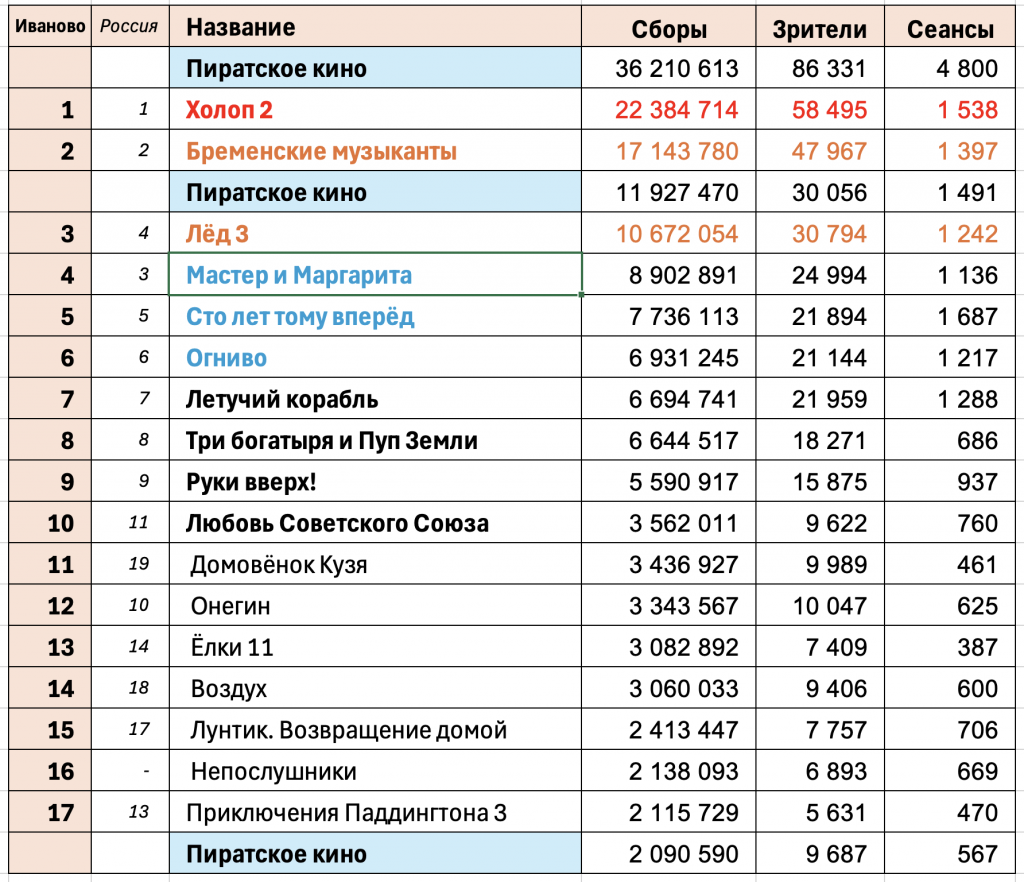1024x882 pixels.
Task: Click the "Онегин" title cell
Action: point(375,605)
